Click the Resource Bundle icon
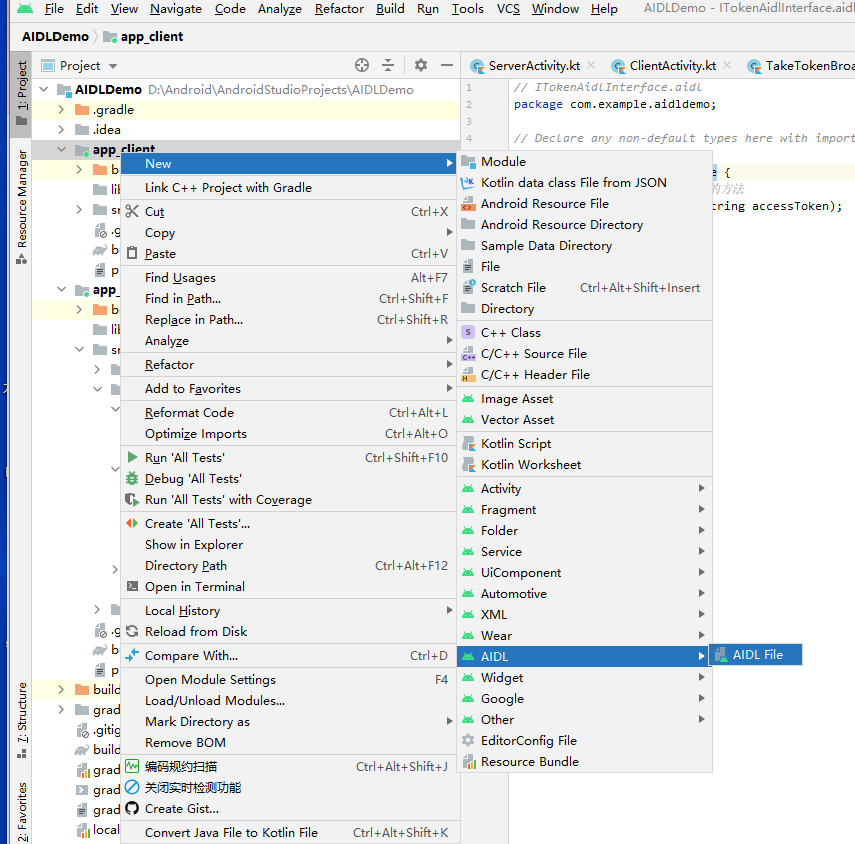 pyautogui.click(x=468, y=761)
